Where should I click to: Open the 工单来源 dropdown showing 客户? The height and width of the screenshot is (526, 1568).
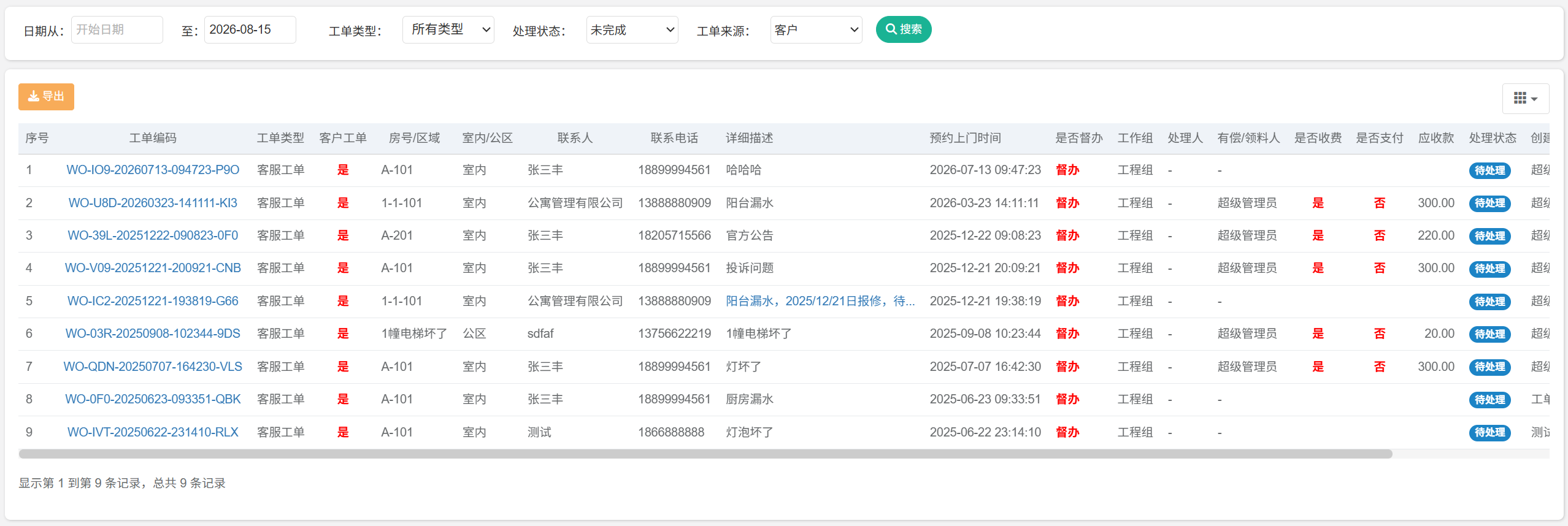(816, 29)
